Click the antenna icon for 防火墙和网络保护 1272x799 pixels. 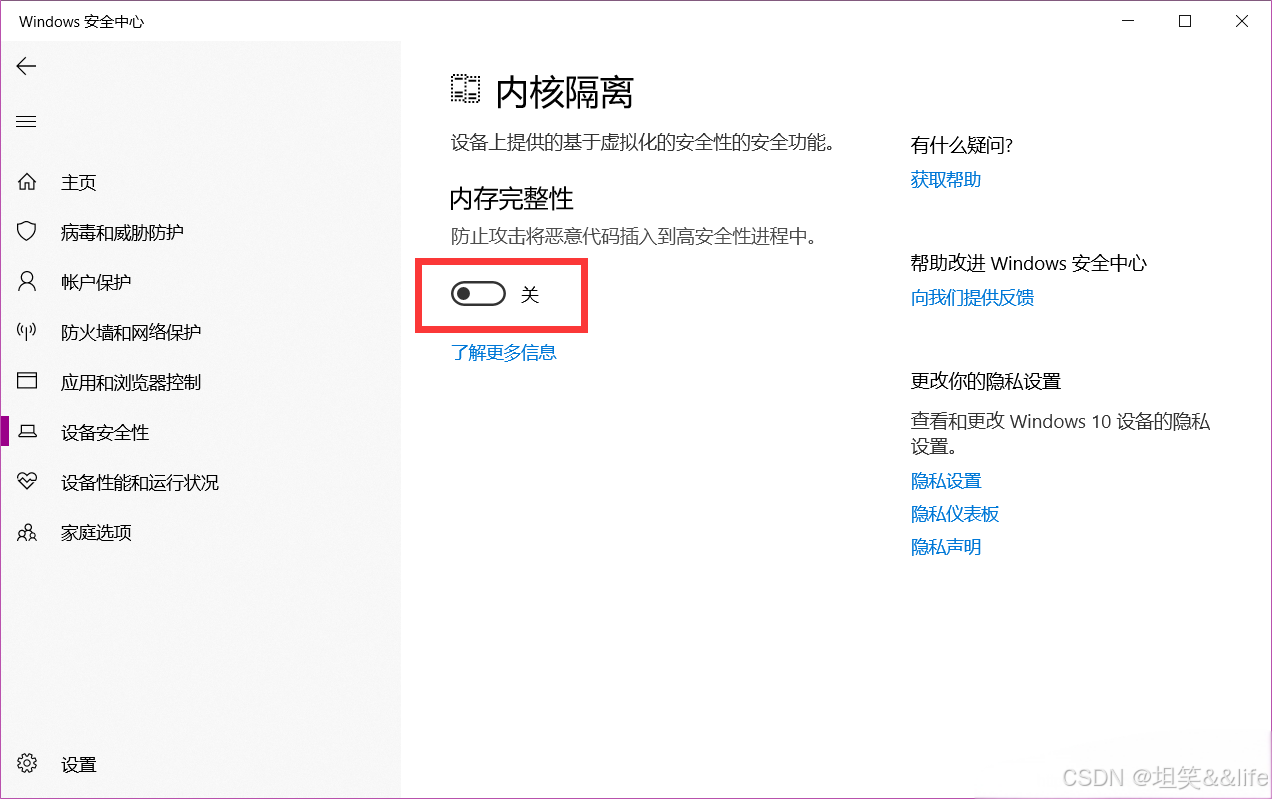pos(27,332)
